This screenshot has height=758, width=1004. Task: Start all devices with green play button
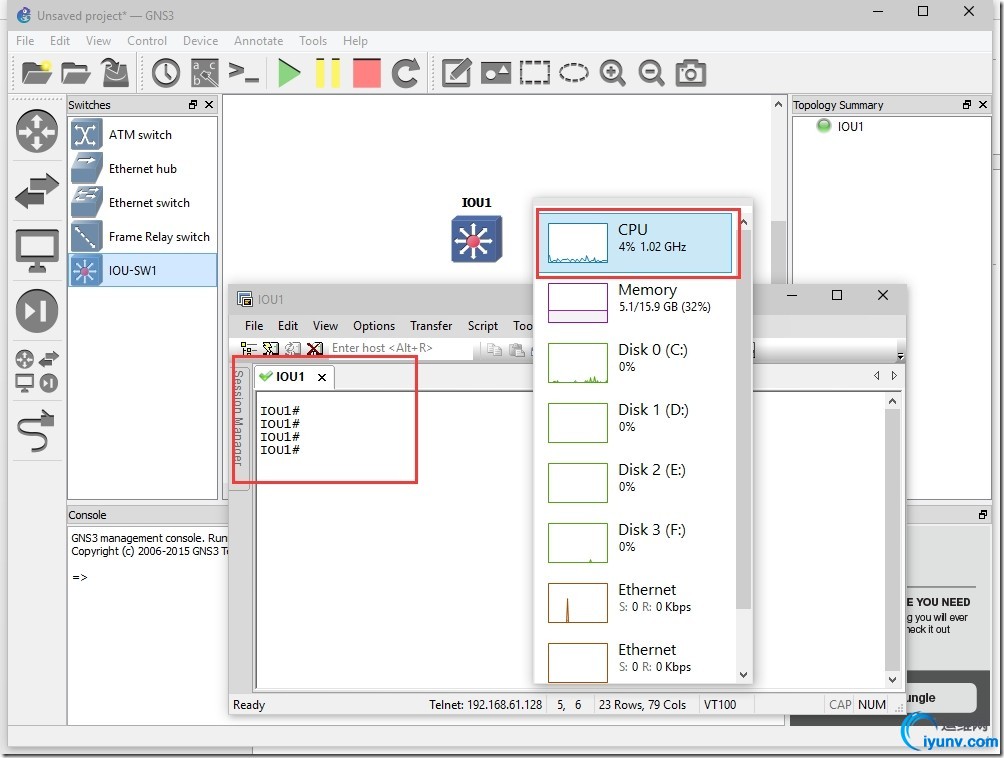(x=290, y=73)
